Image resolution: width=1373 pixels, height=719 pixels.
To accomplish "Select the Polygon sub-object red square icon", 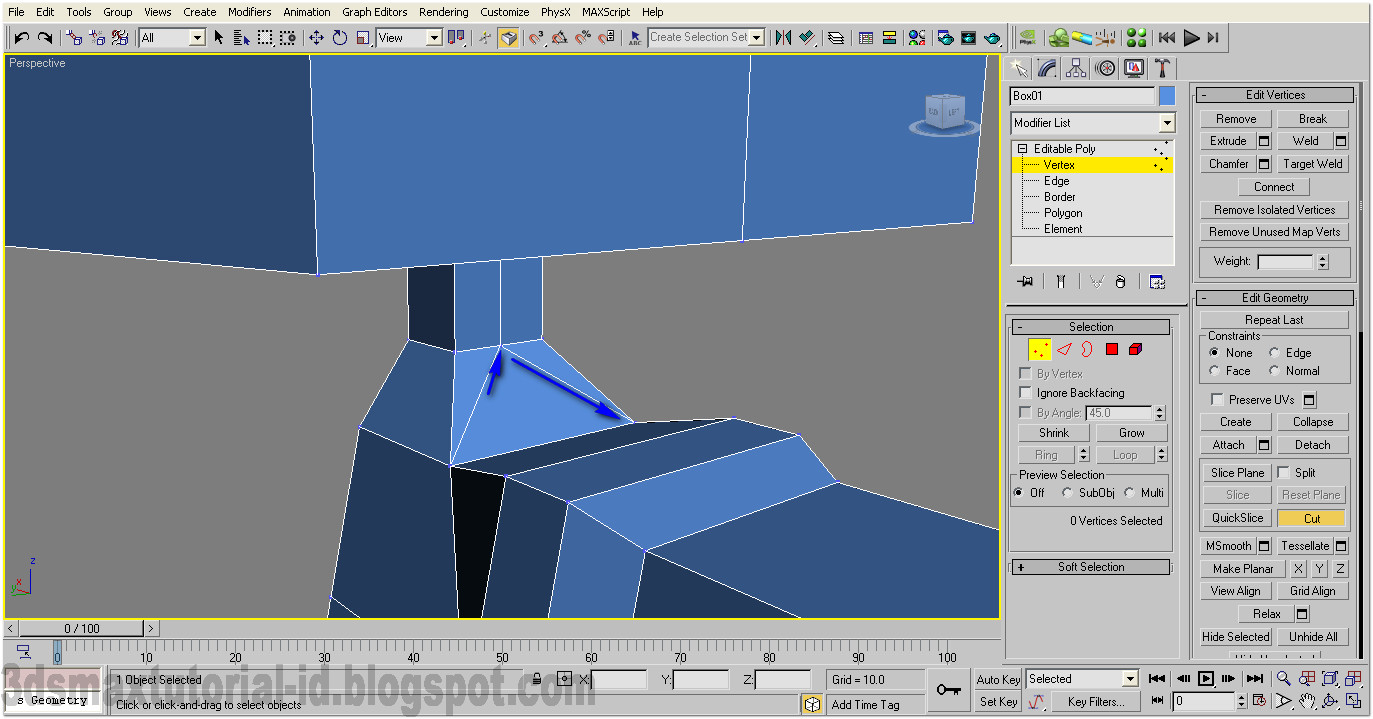I will 1112,348.
